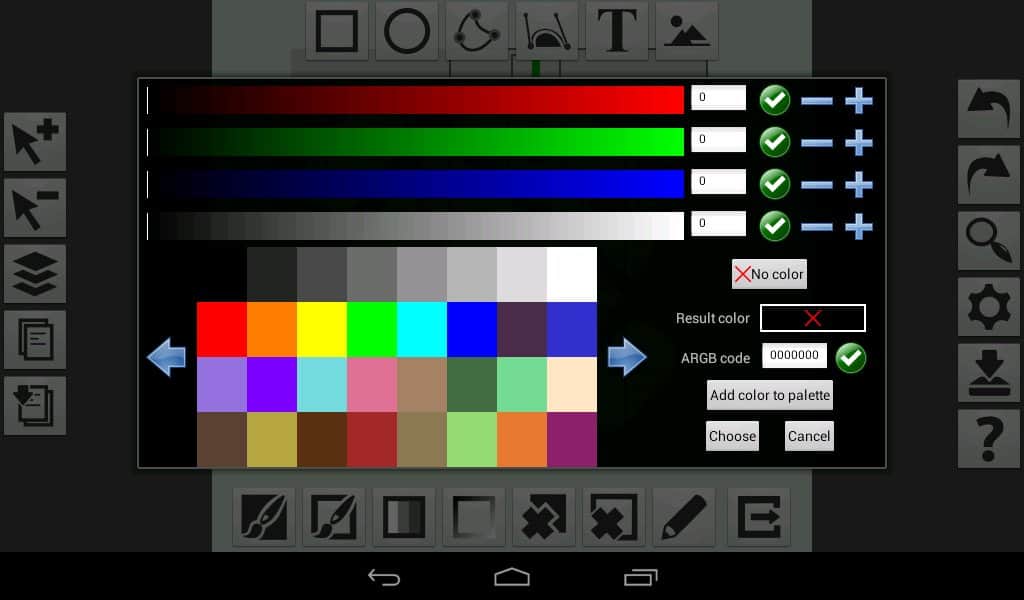Select the circle shape tool
The image size is (1024, 600).
(x=406, y=31)
